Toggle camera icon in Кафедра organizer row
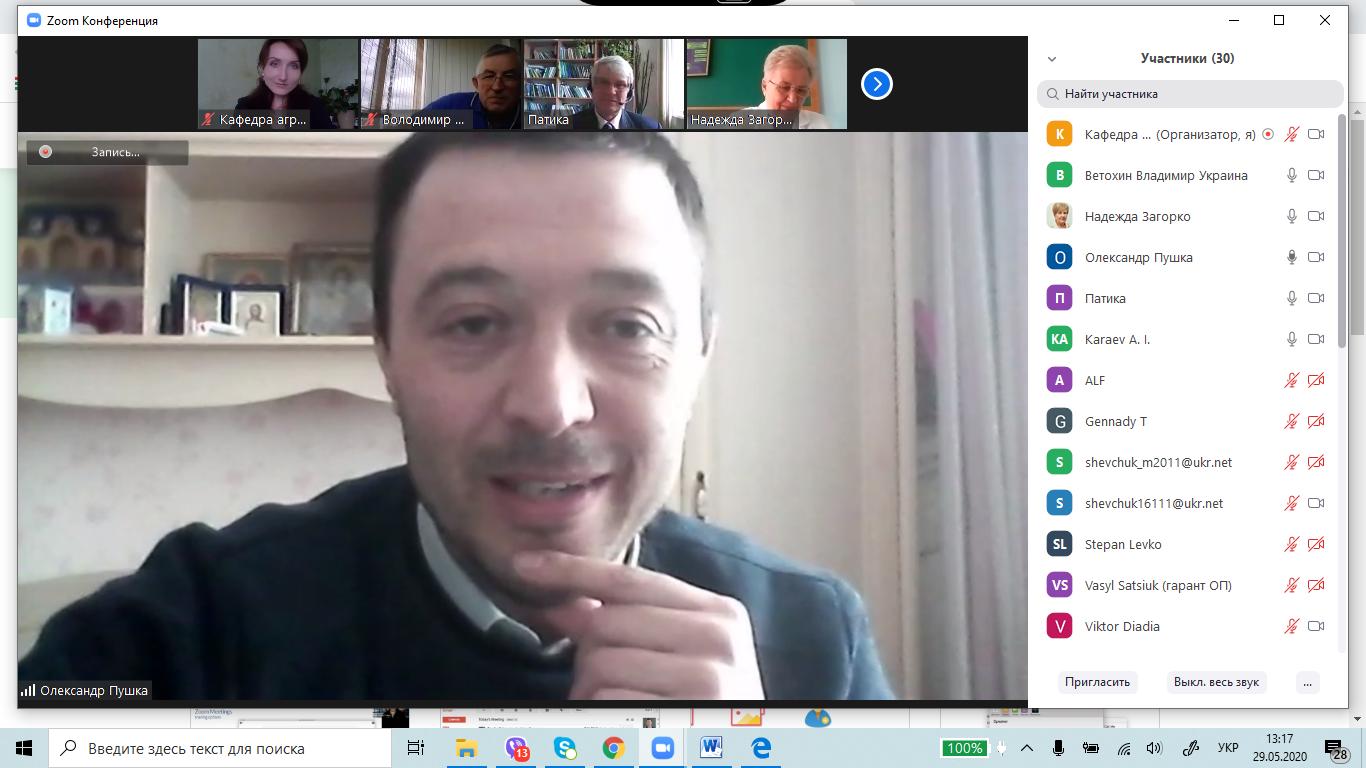 [1316, 134]
